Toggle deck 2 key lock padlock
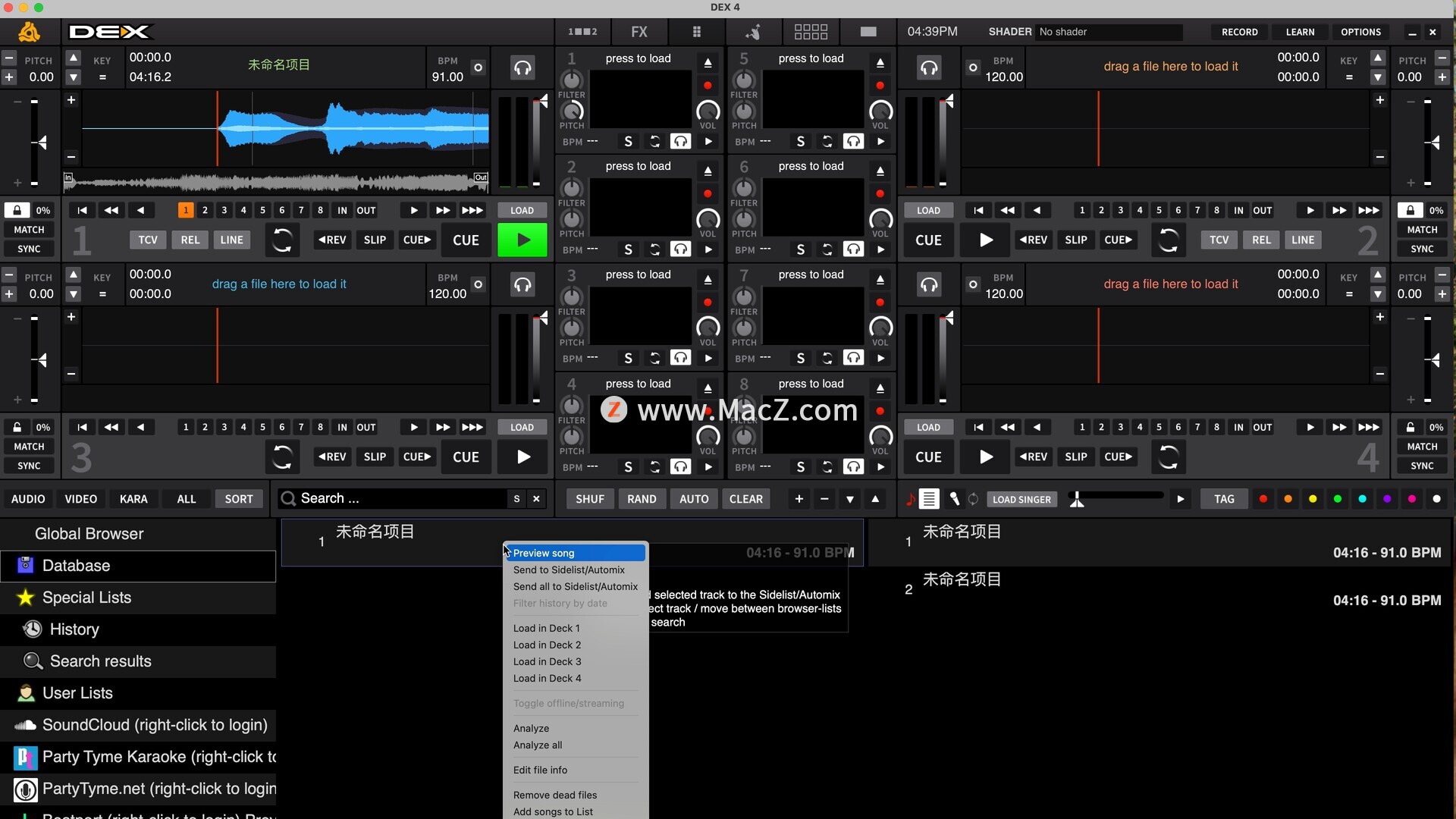The height and width of the screenshot is (819, 1456). (x=1410, y=210)
